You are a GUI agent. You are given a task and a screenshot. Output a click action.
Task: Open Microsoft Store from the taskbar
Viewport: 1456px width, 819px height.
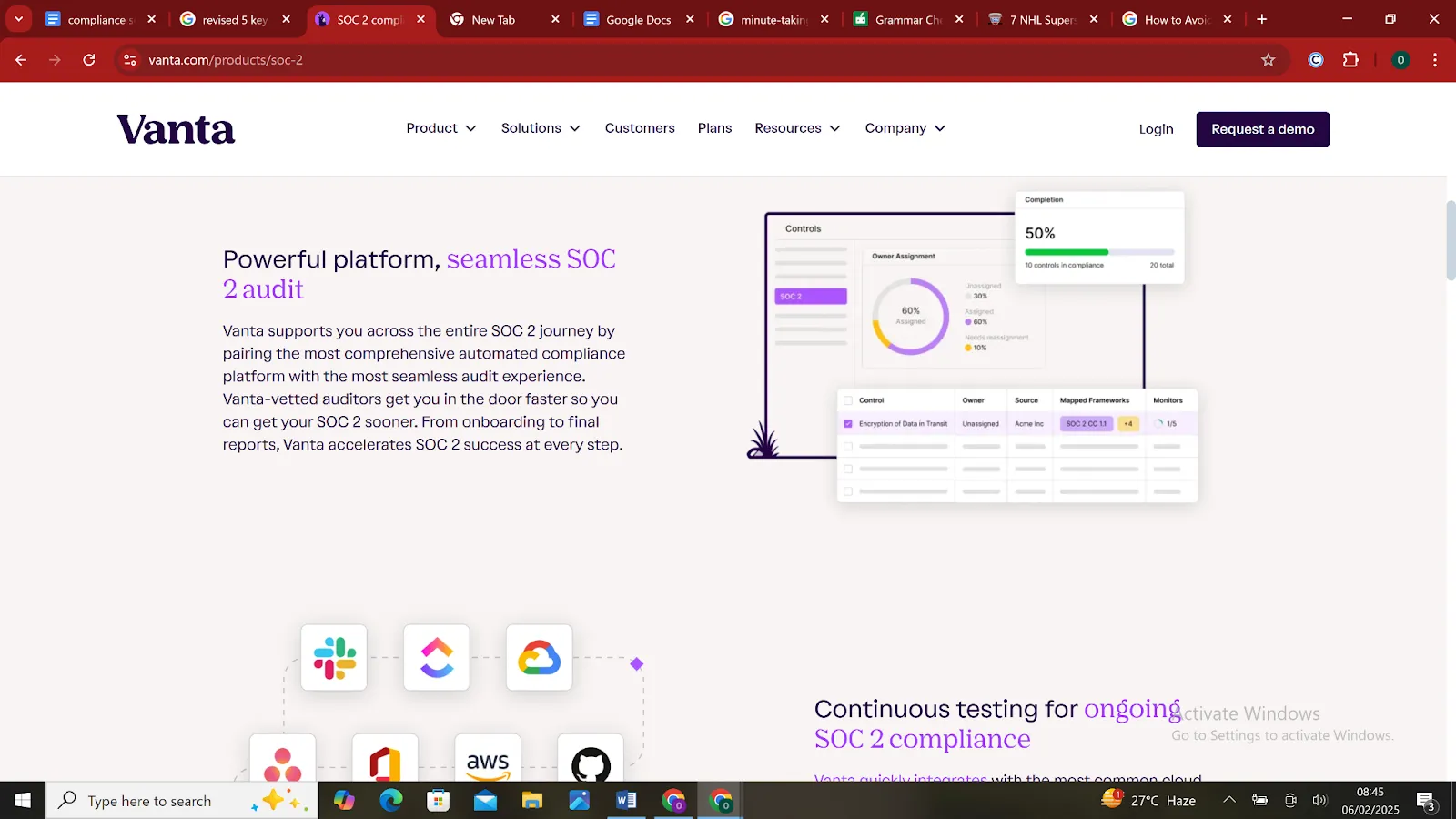439,801
